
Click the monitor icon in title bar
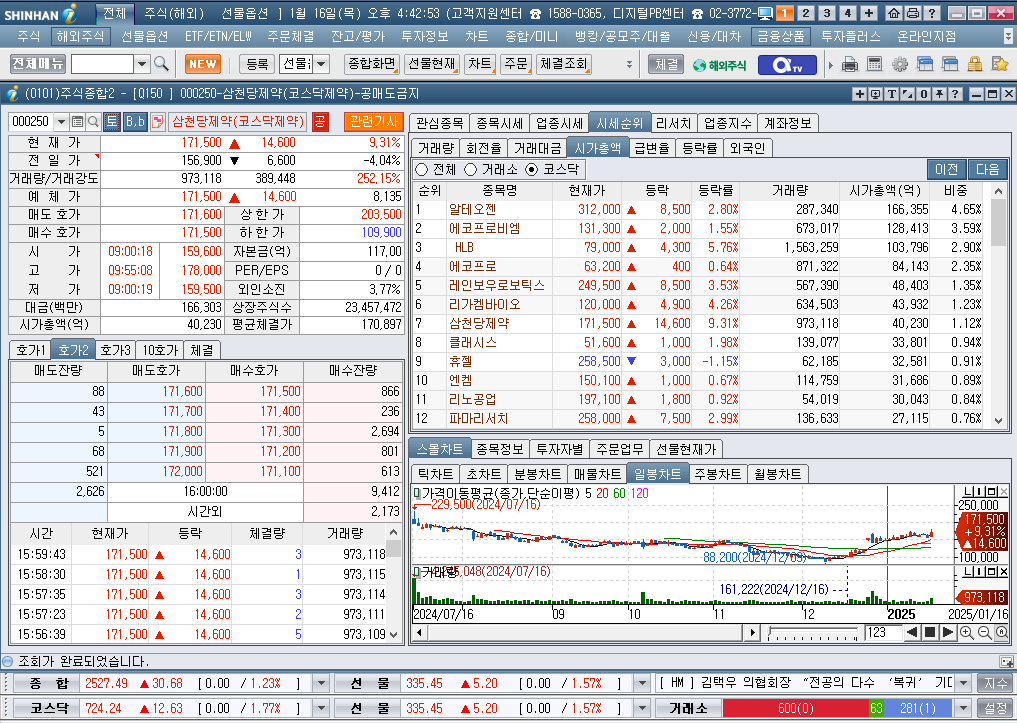(765, 13)
